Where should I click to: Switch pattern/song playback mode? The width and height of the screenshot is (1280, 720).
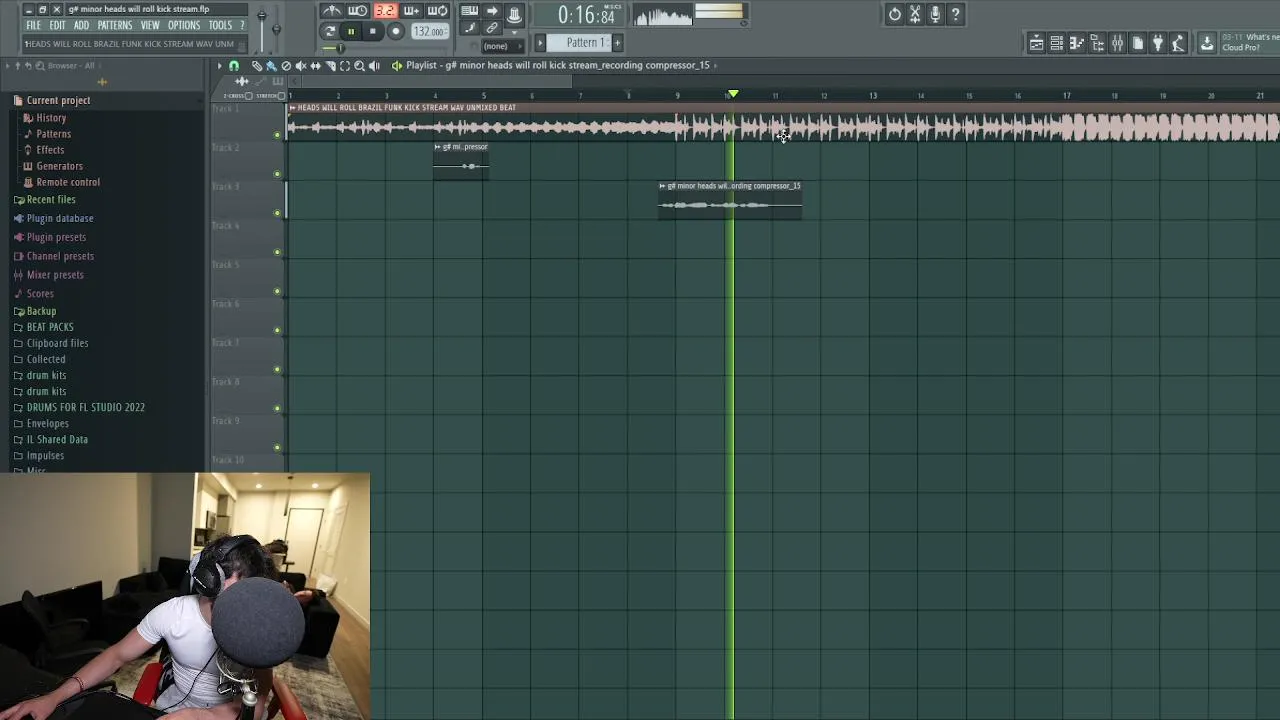pyautogui.click(x=330, y=31)
